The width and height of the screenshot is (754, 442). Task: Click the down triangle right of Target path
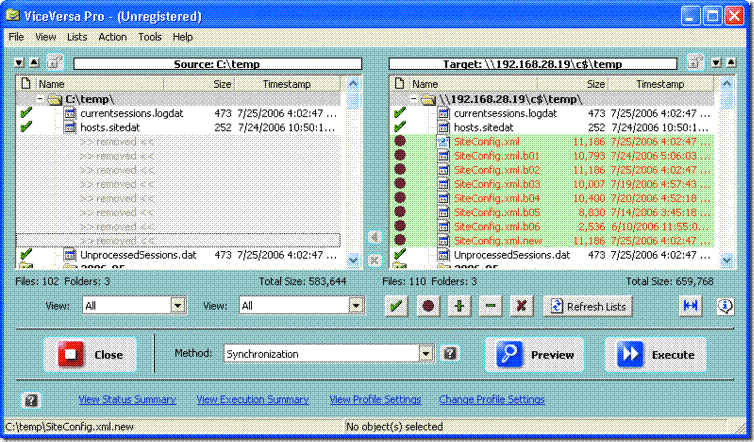pos(716,63)
